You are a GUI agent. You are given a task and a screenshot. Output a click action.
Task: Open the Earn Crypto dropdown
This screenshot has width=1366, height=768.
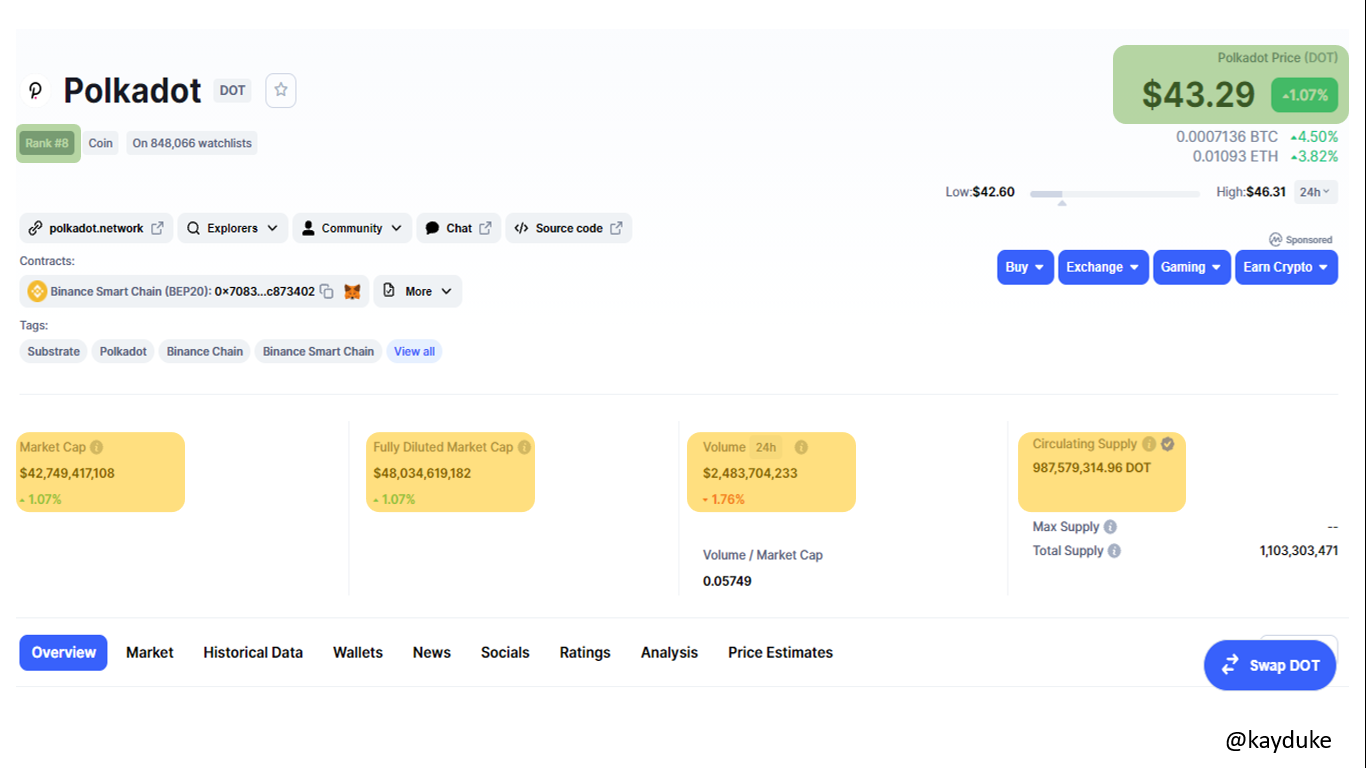1286,267
